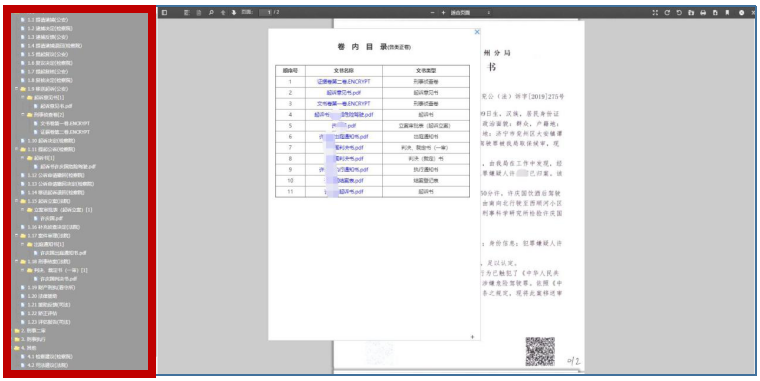Go to previous page using up arrow
The width and height of the screenshot is (760, 381).
coord(223,13)
